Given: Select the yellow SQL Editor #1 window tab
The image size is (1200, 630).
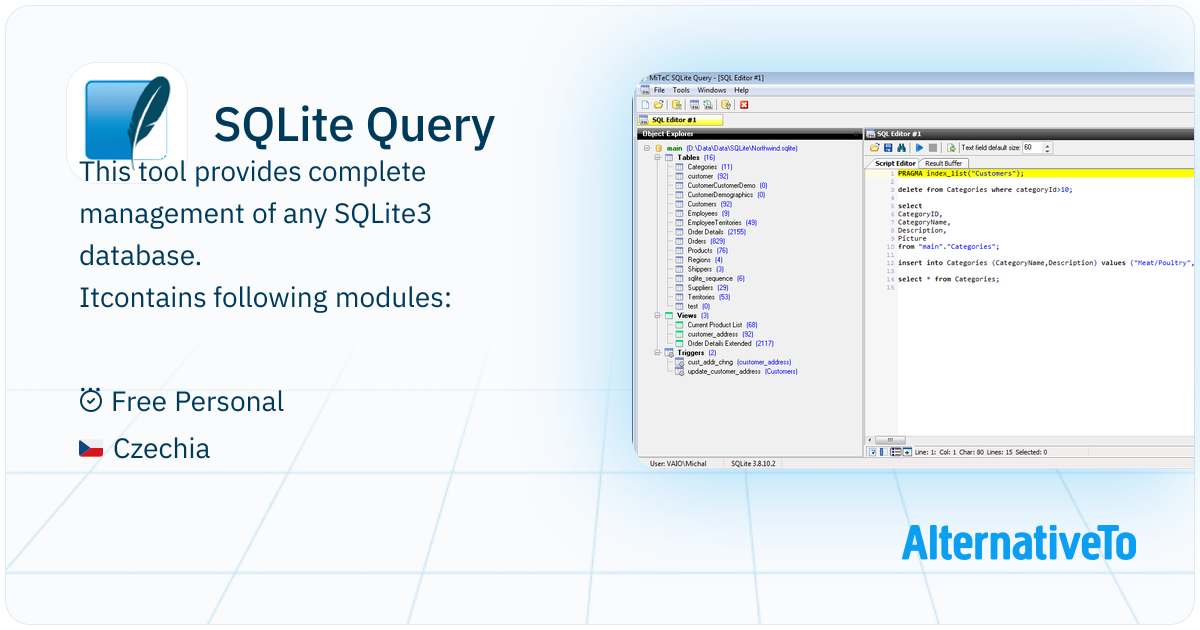Looking at the screenshot, I should point(679,120).
